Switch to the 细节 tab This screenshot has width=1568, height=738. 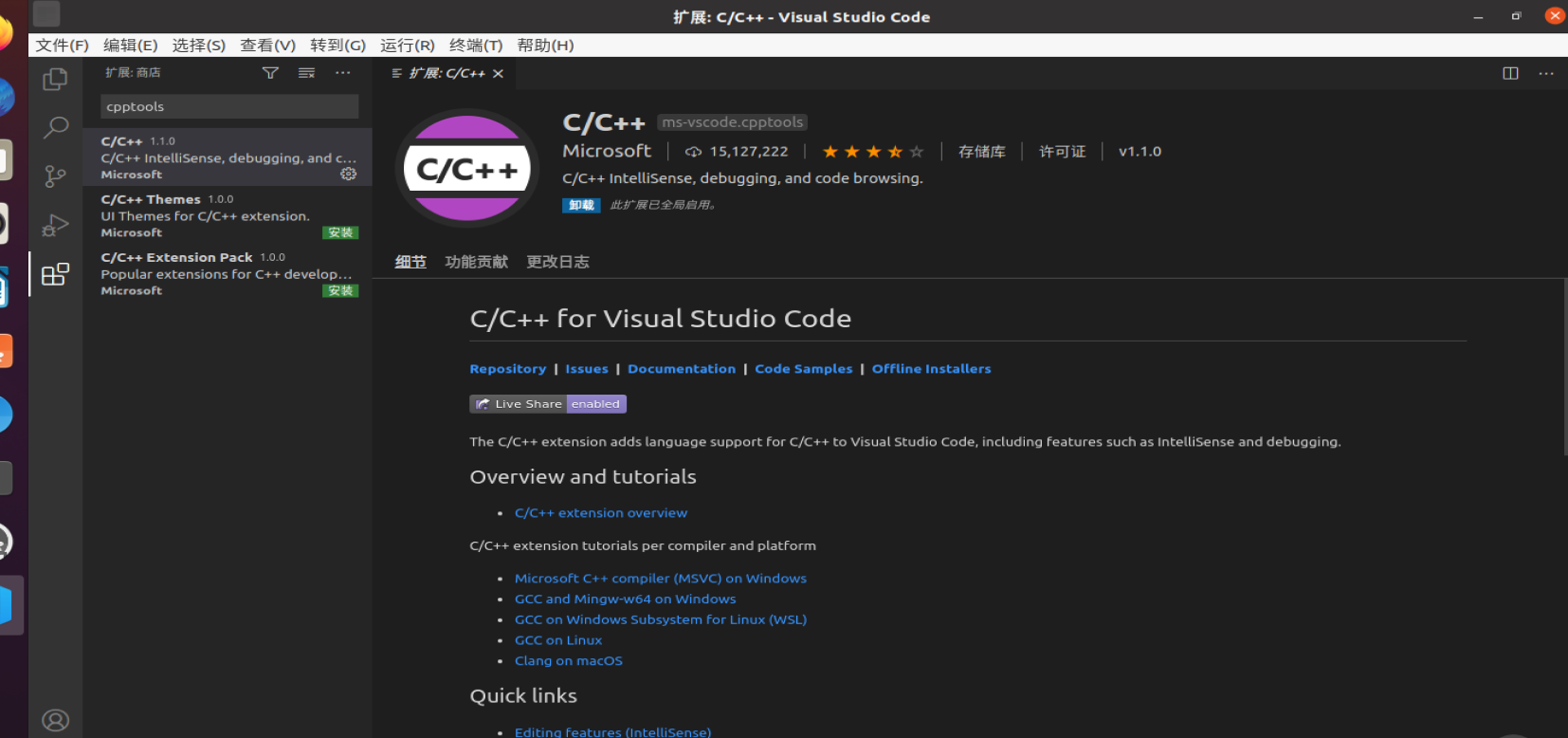click(410, 262)
